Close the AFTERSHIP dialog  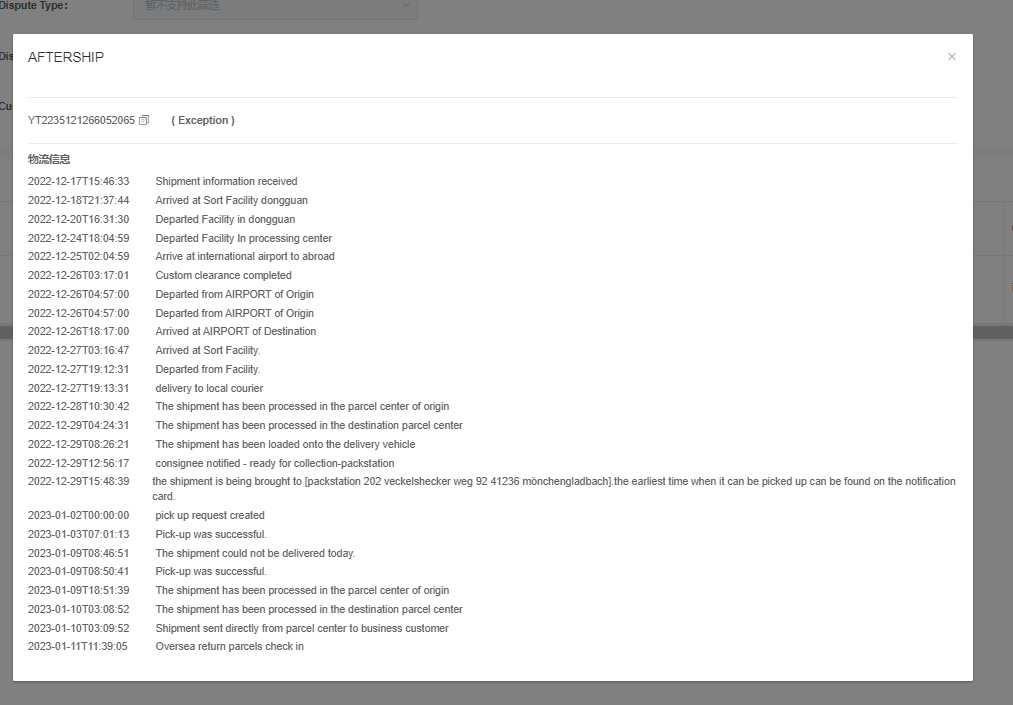[952, 57]
